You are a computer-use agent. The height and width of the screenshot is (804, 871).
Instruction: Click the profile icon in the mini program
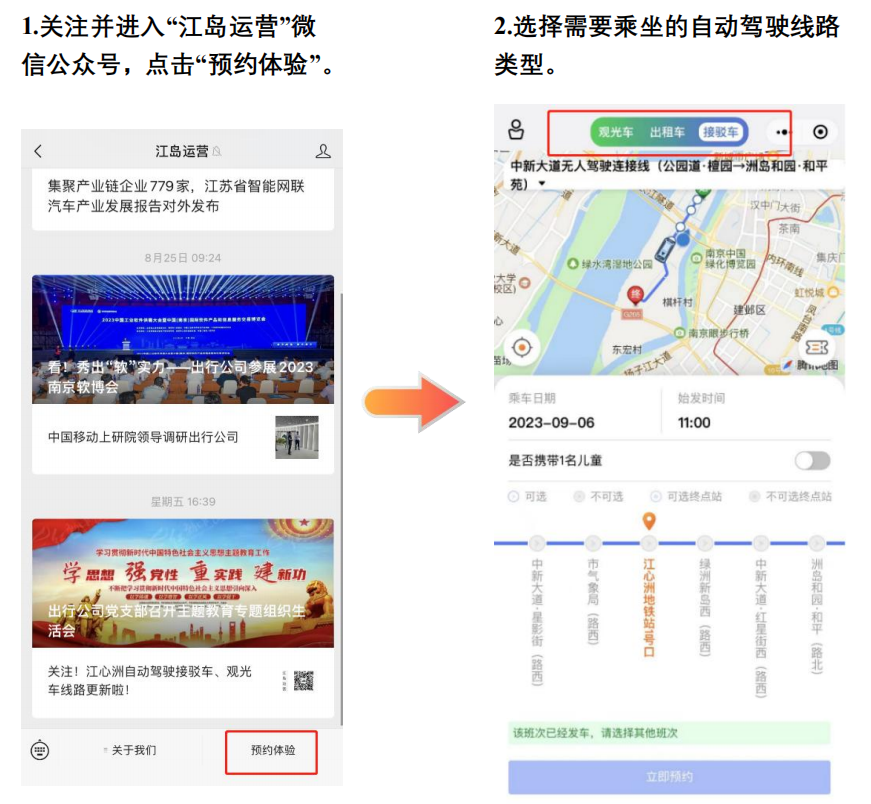(x=515, y=128)
